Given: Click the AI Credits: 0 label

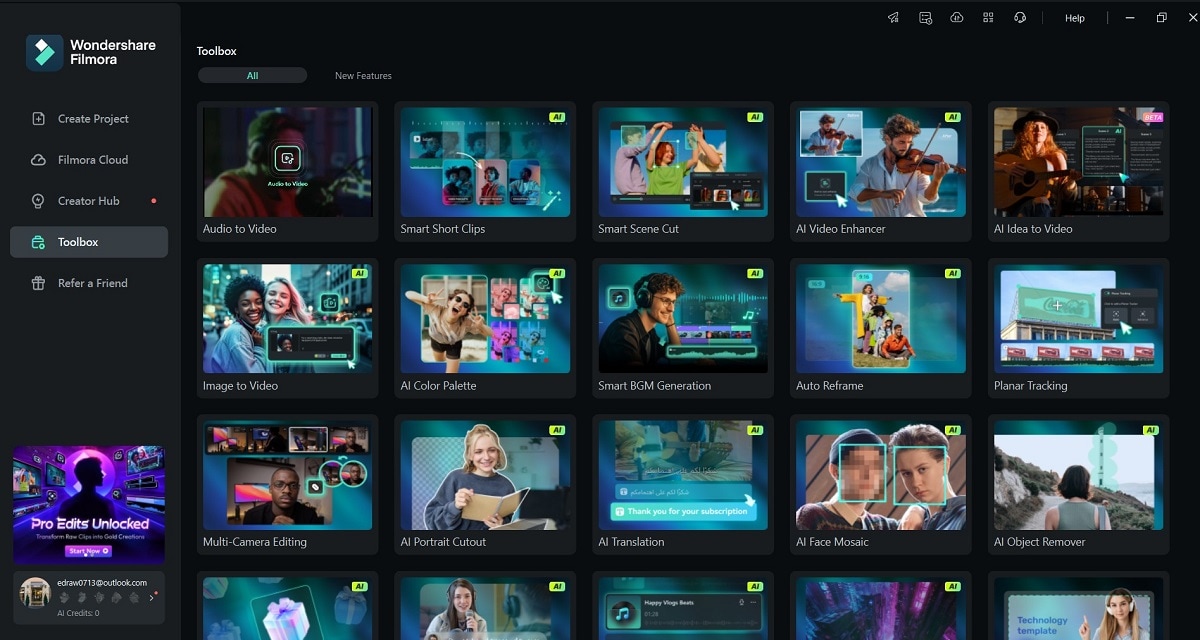Looking at the screenshot, I should 78,613.
